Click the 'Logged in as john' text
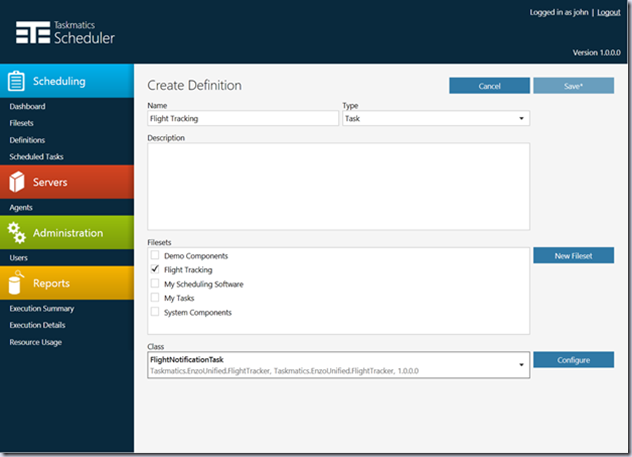The height and width of the screenshot is (457, 632). point(559,12)
